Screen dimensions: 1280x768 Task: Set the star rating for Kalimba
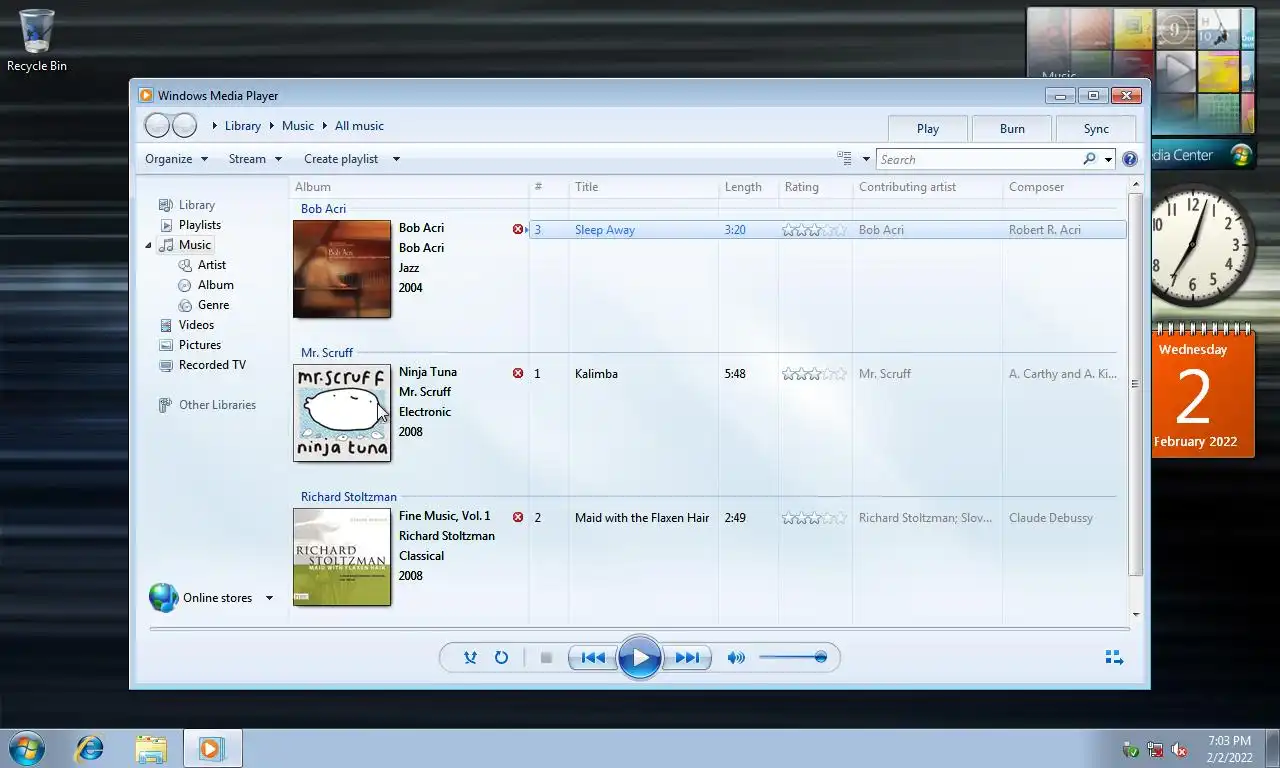coord(814,374)
